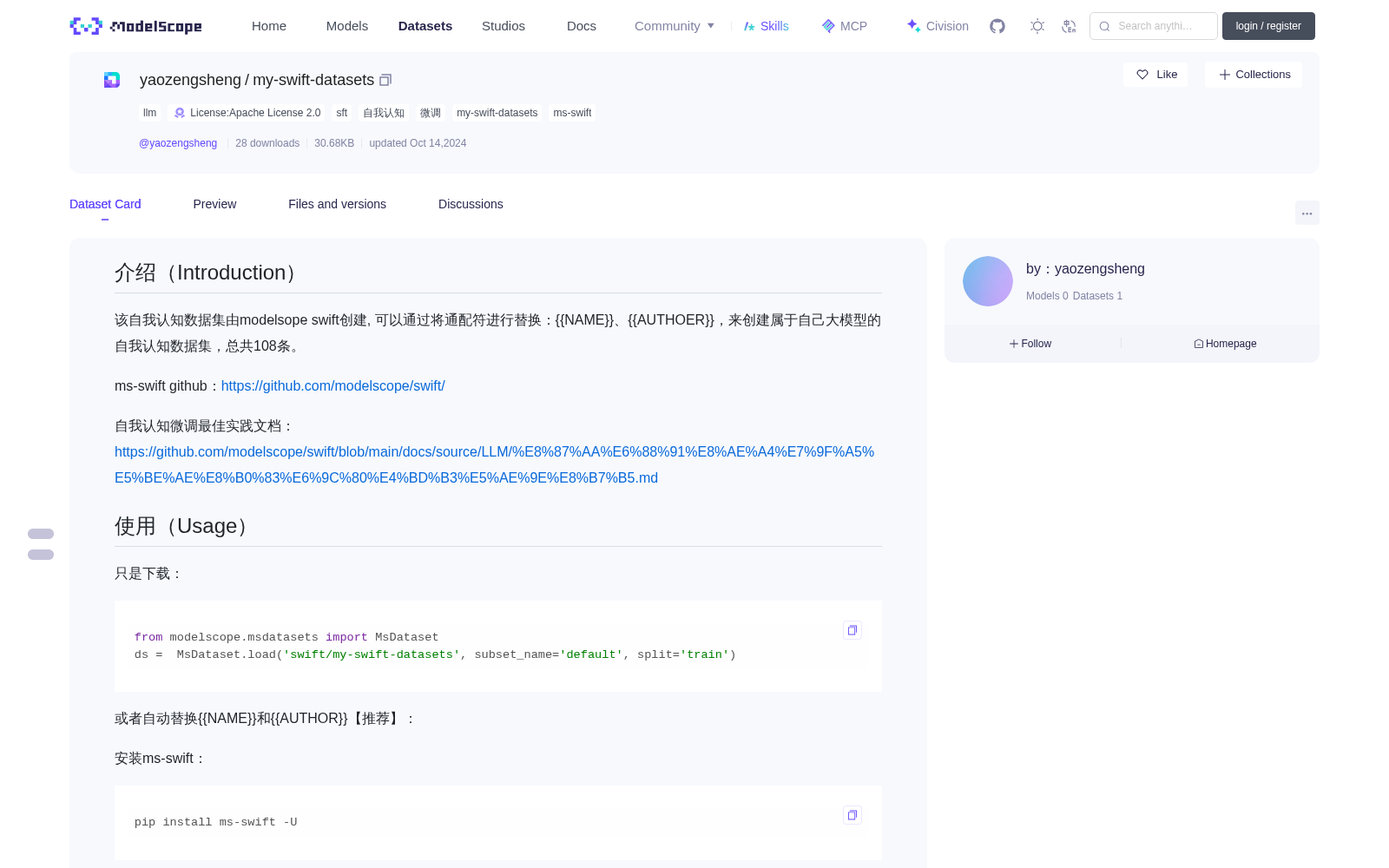Click the sft tag
This screenshot has width=1389, height=868.
[x=342, y=113]
